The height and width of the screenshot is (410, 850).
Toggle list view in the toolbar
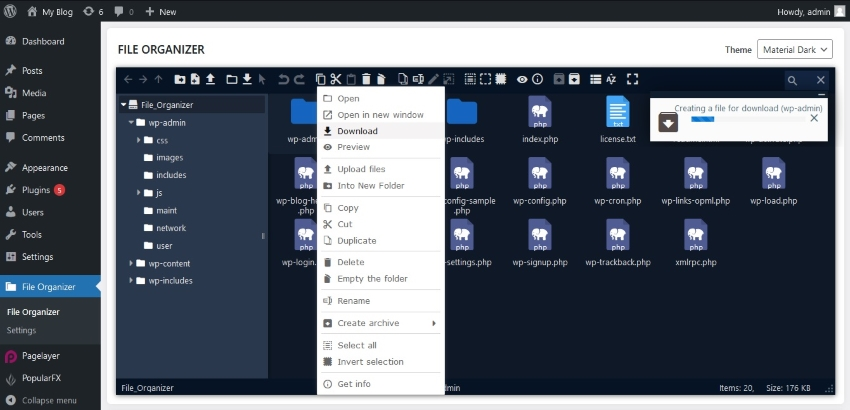(x=595, y=79)
